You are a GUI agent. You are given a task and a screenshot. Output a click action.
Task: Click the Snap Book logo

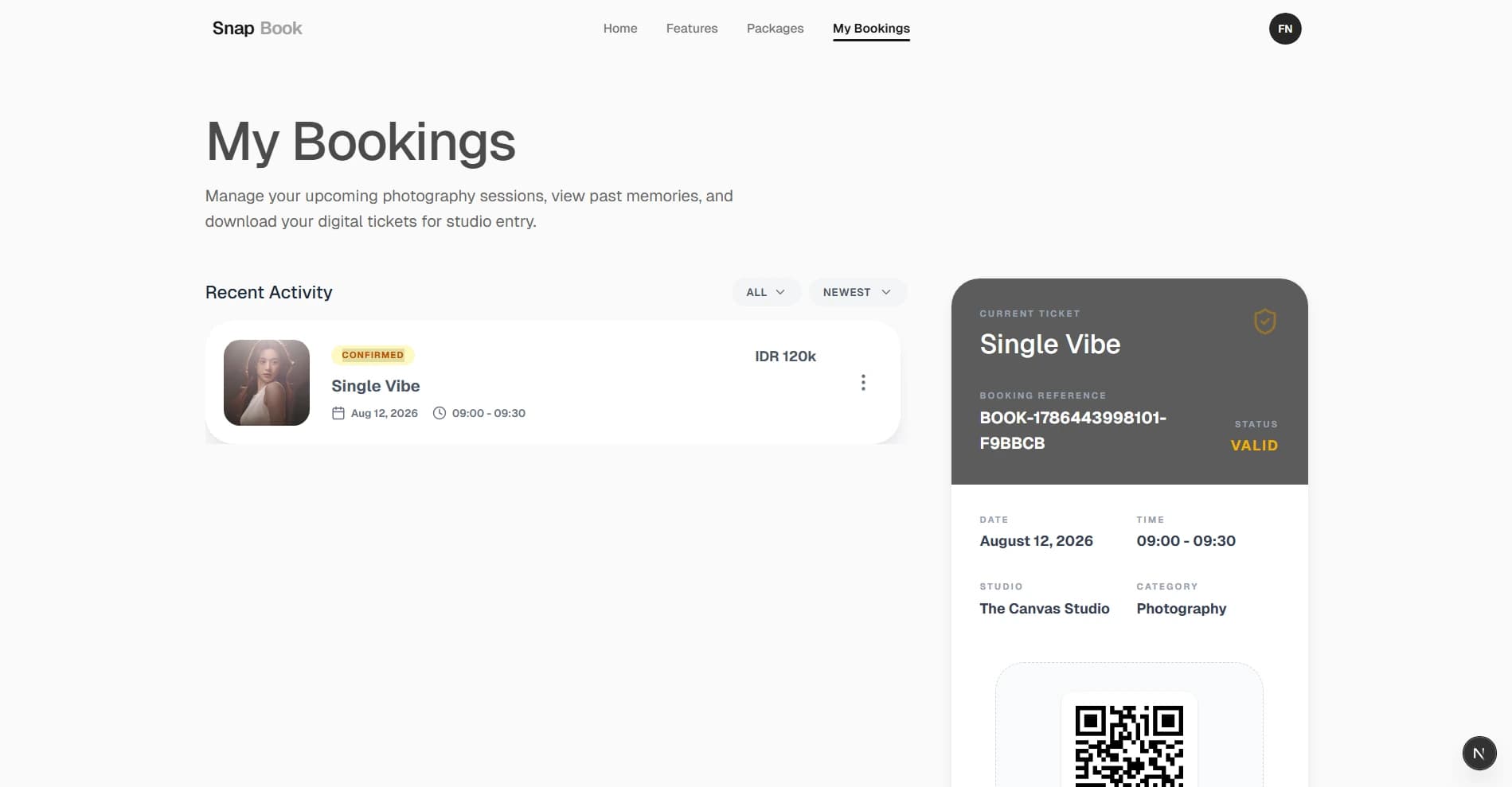[257, 29]
